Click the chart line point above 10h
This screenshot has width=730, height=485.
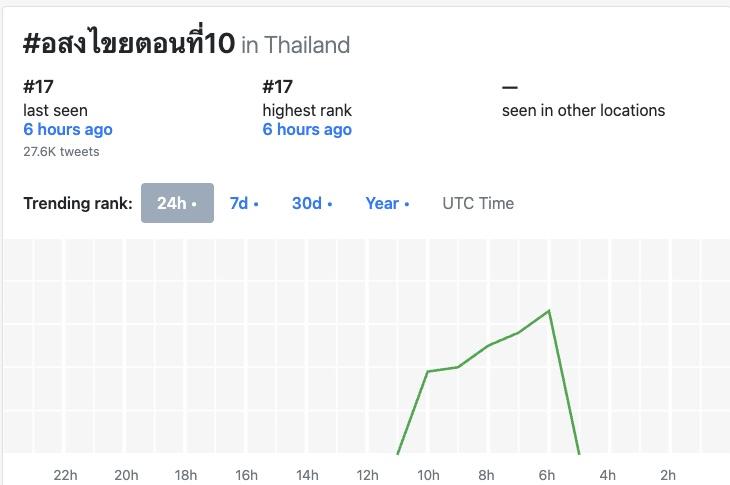(428, 372)
